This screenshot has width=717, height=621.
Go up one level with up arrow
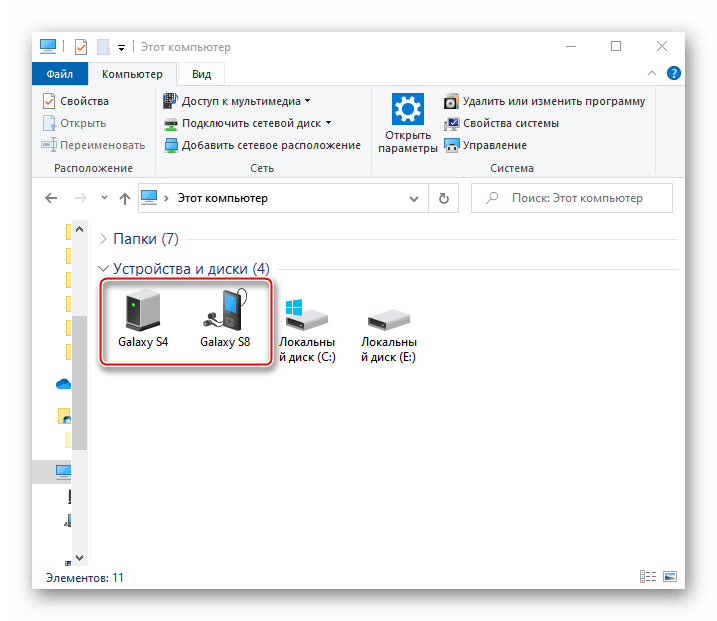pyautogui.click(x=124, y=198)
